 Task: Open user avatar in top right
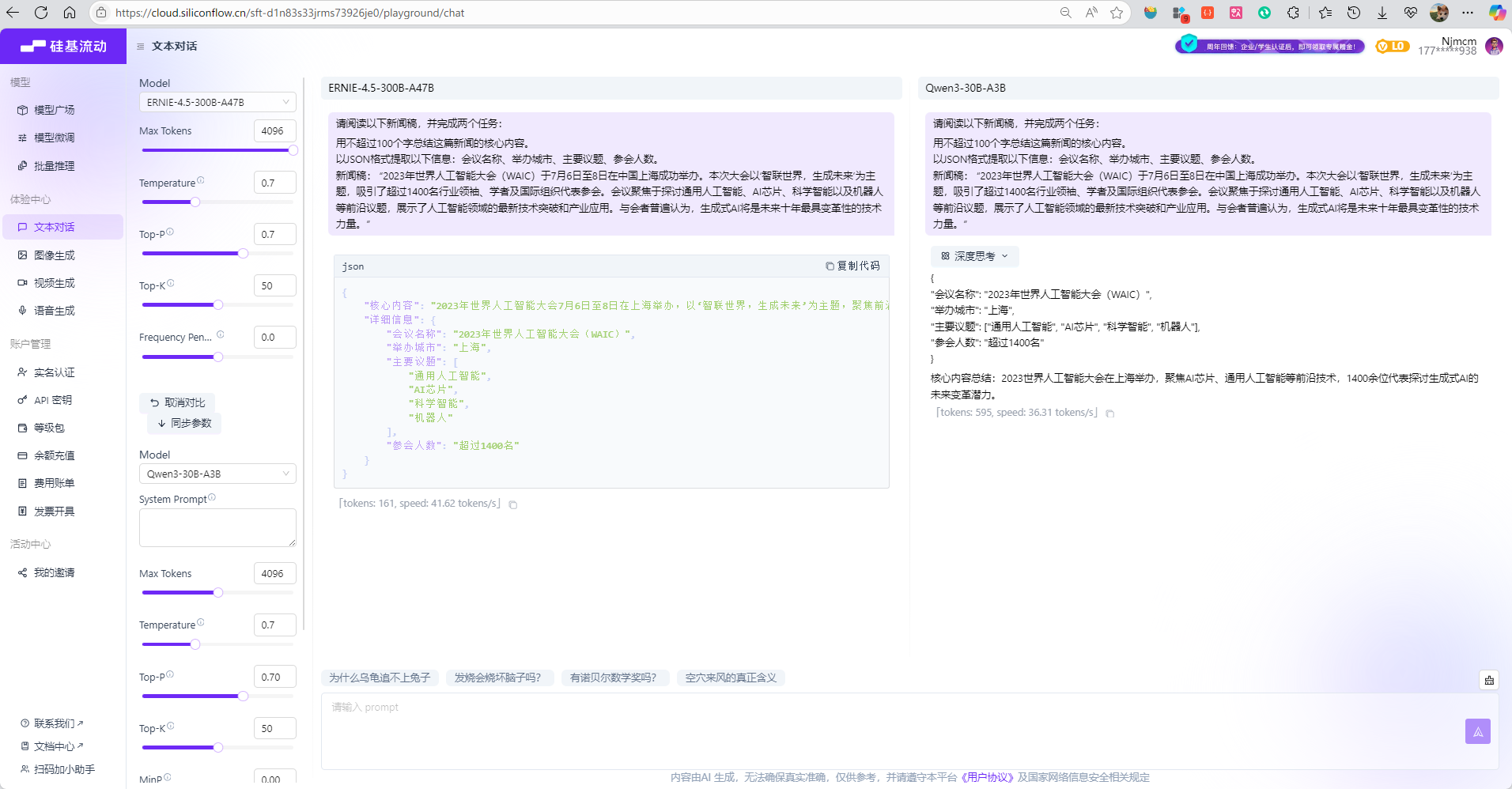point(1494,46)
